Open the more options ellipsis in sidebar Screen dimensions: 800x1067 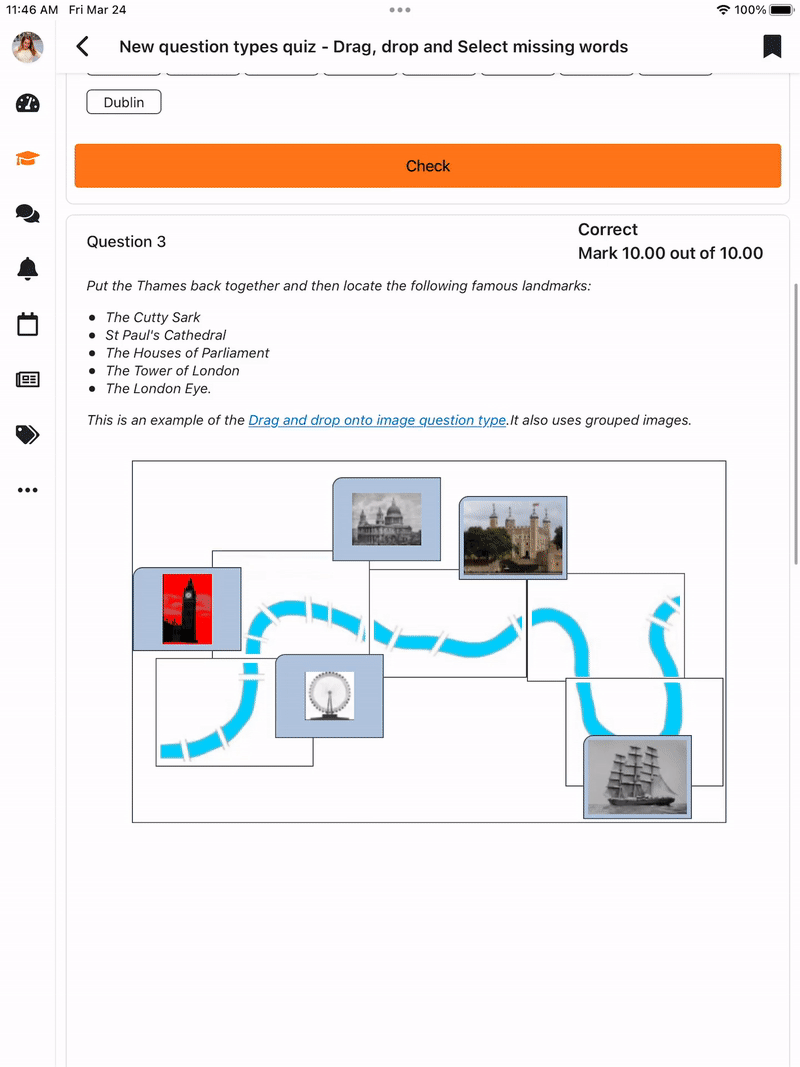28,490
